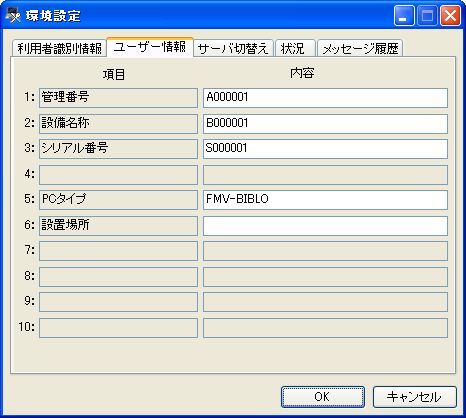Open the サーバ切替え tab
This screenshot has height=418, width=466.
tap(233, 48)
